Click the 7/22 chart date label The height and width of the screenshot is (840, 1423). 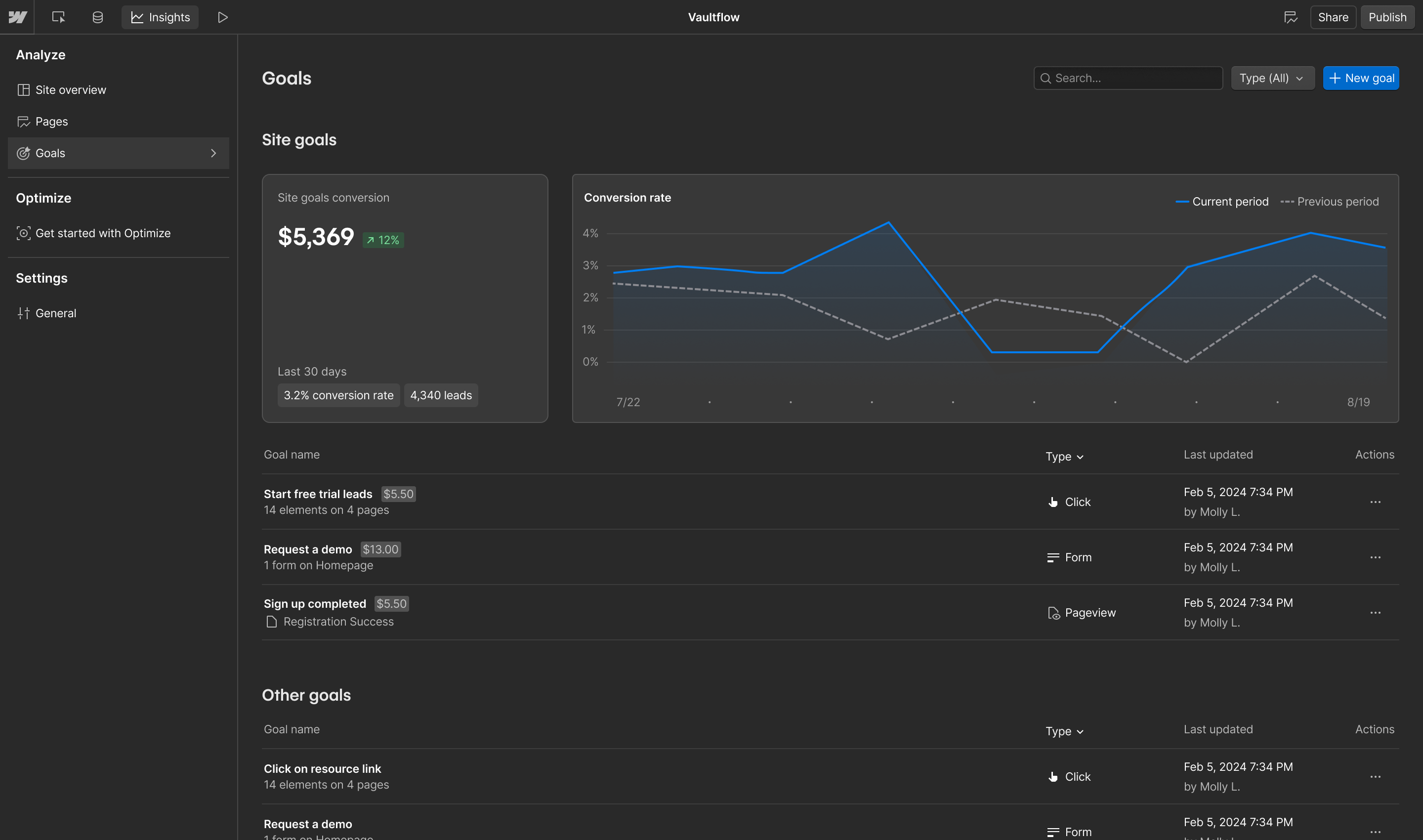[x=628, y=402]
